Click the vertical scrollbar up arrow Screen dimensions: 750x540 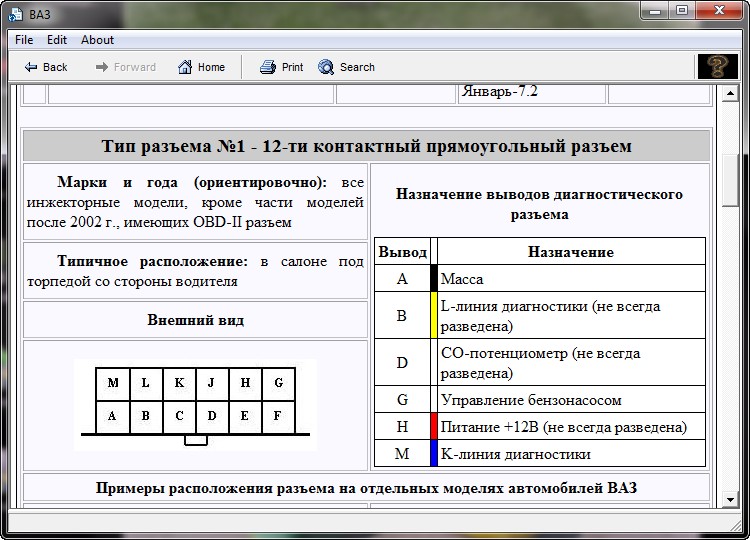pyautogui.click(x=731, y=93)
